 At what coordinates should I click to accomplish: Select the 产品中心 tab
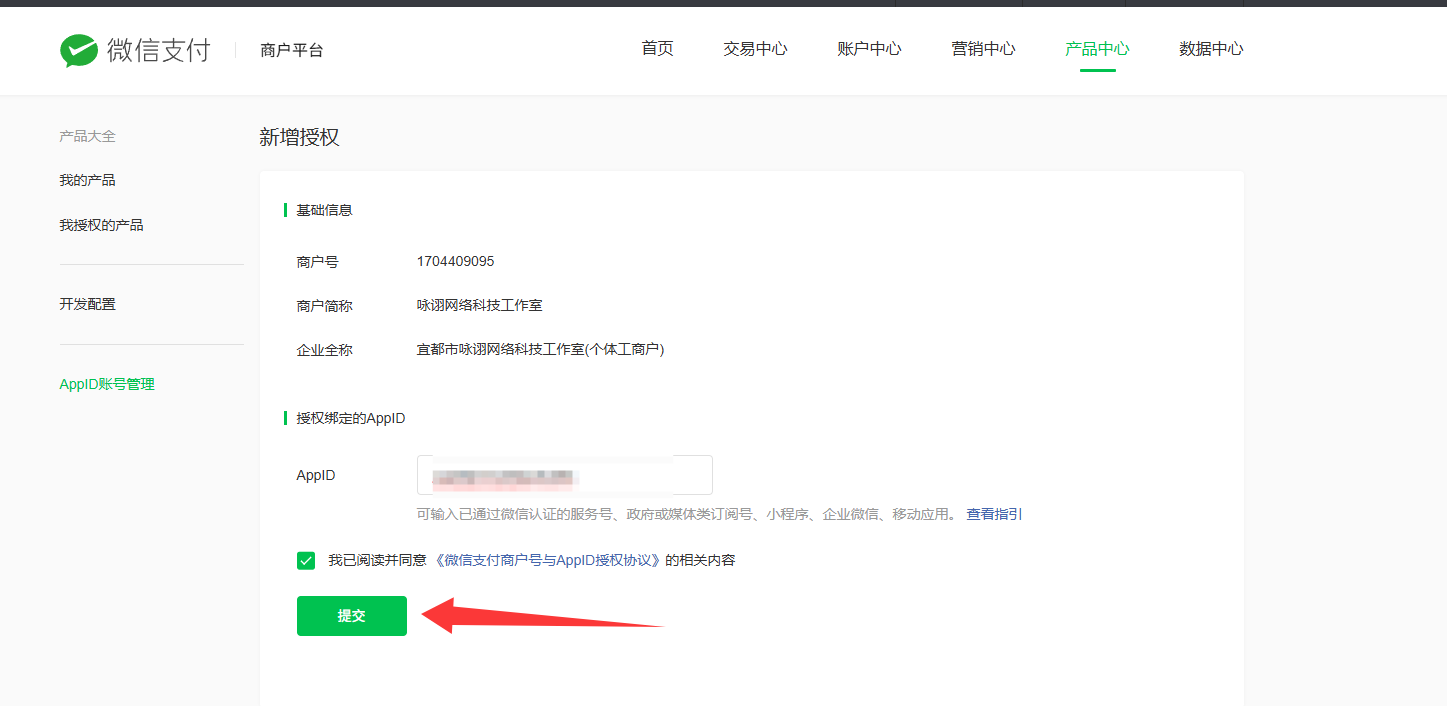[x=1097, y=49]
